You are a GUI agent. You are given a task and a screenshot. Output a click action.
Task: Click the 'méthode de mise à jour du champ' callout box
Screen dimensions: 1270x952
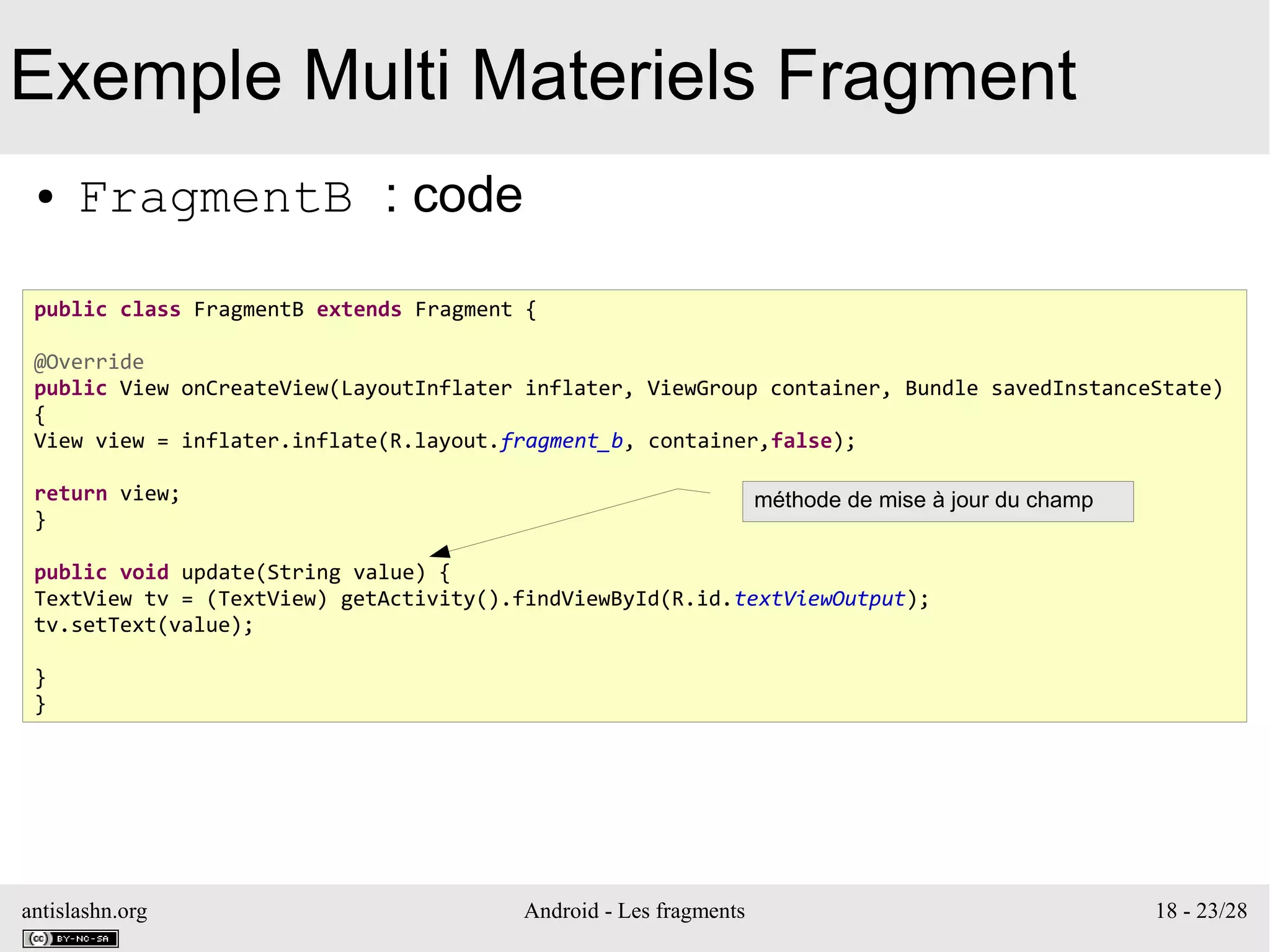pos(938,501)
